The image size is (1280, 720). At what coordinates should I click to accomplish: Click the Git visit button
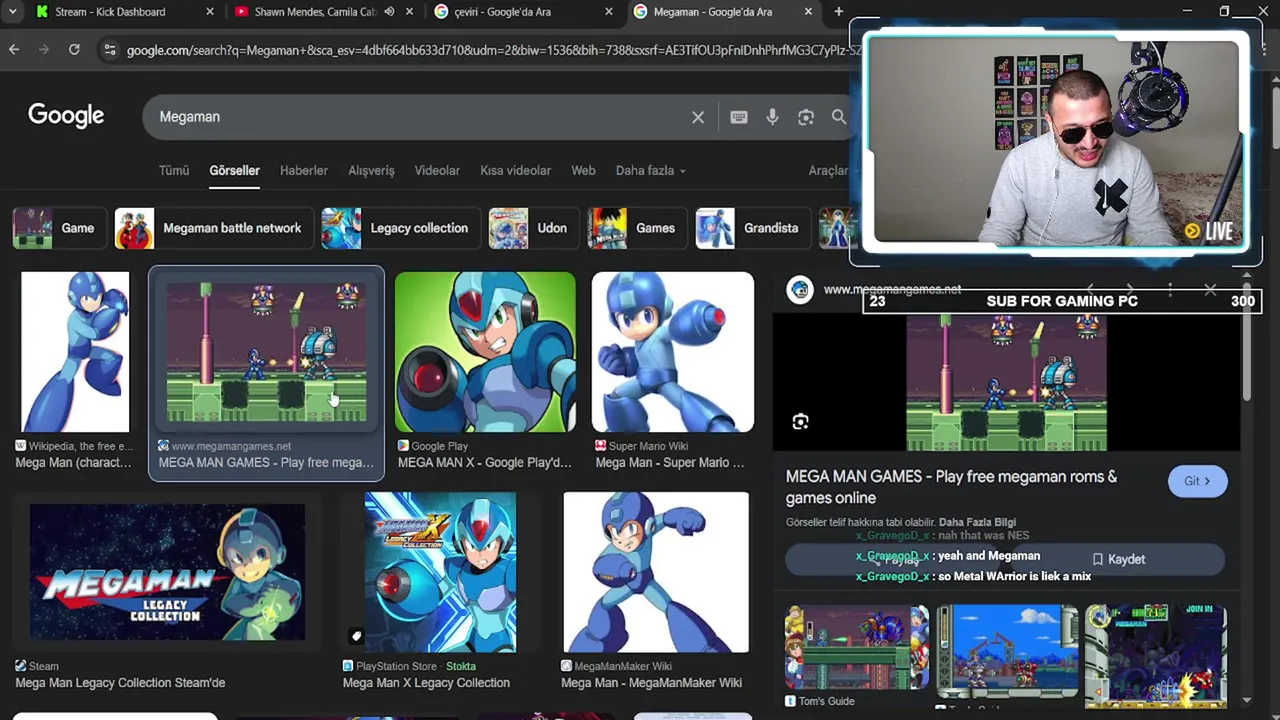(x=1197, y=481)
